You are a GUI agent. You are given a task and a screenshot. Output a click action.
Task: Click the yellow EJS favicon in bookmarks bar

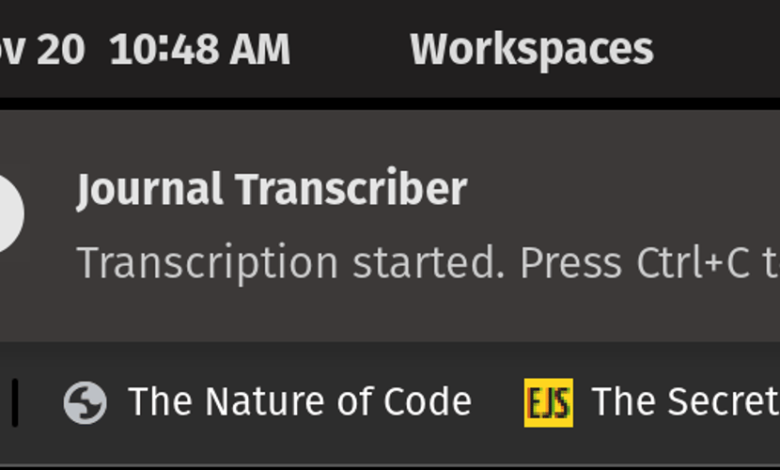548,403
